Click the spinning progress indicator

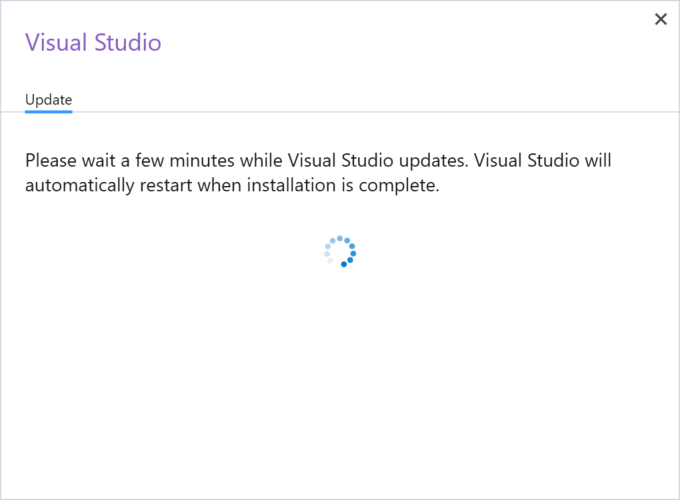click(341, 252)
